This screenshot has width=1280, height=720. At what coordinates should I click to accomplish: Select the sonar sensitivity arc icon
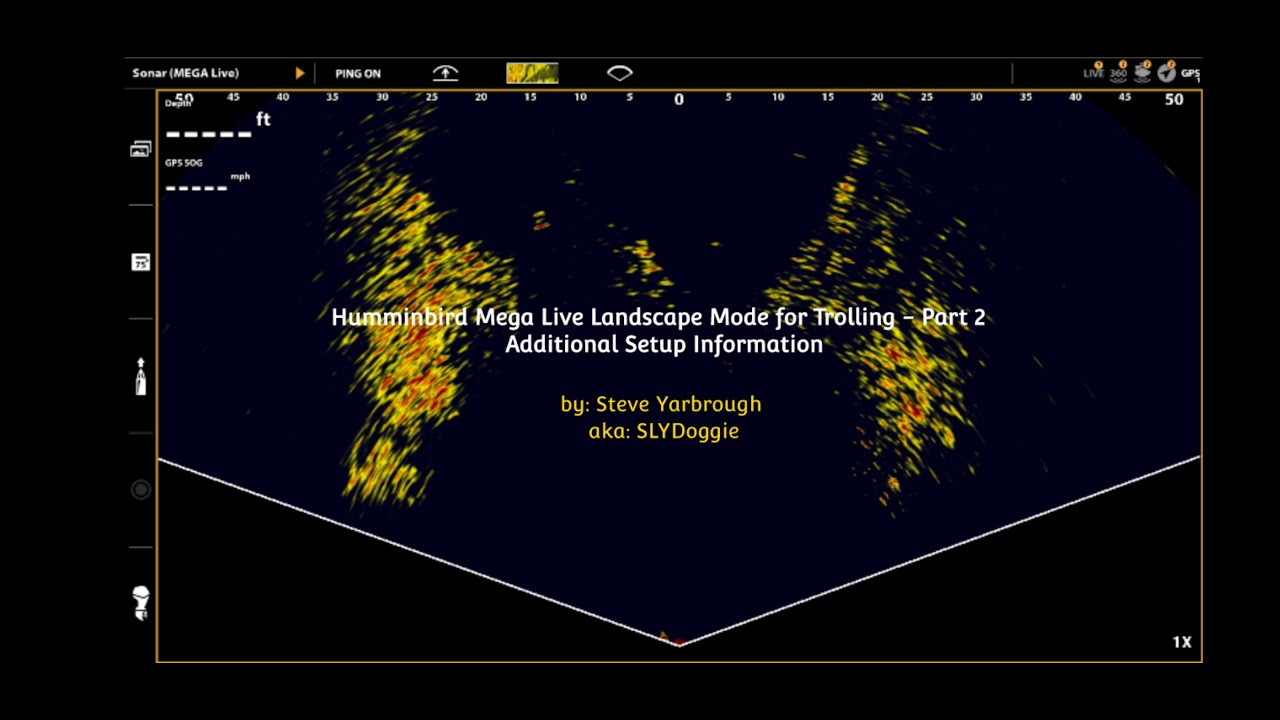pos(445,73)
